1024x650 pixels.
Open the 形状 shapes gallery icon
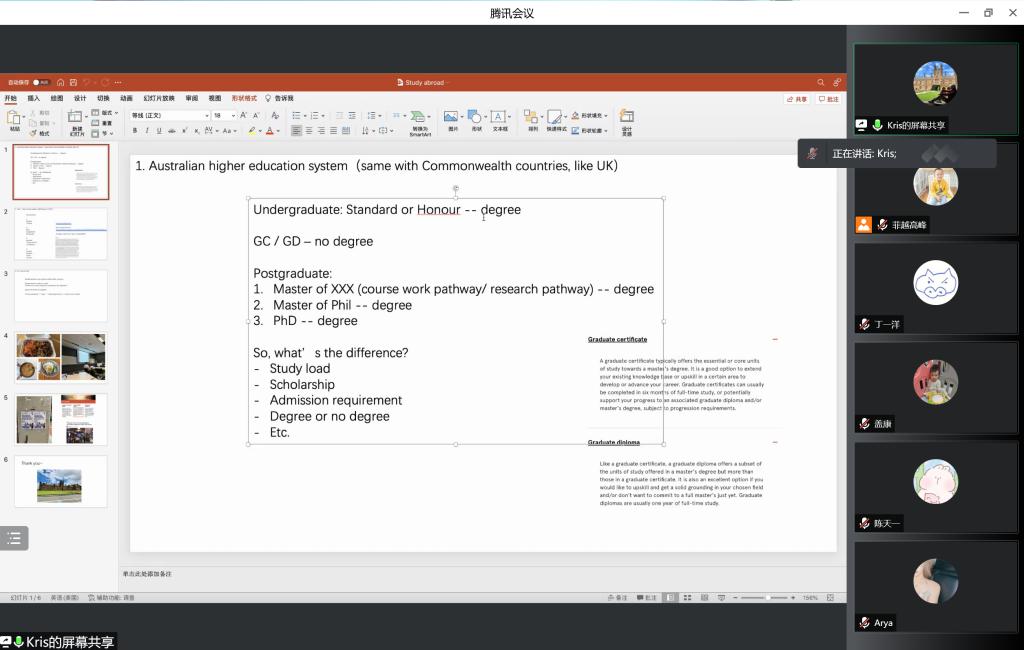pyautogui.click(x=475, y=118)
